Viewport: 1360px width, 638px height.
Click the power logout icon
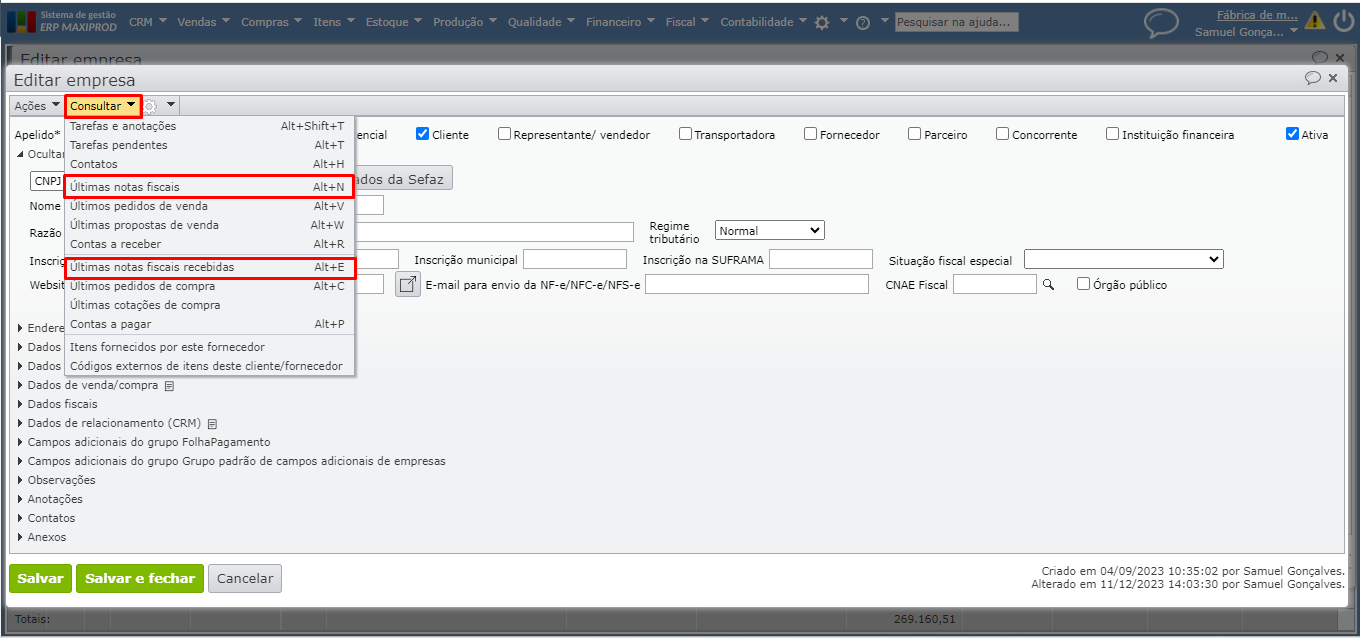pyautogui.click(x=1342, y=21)
